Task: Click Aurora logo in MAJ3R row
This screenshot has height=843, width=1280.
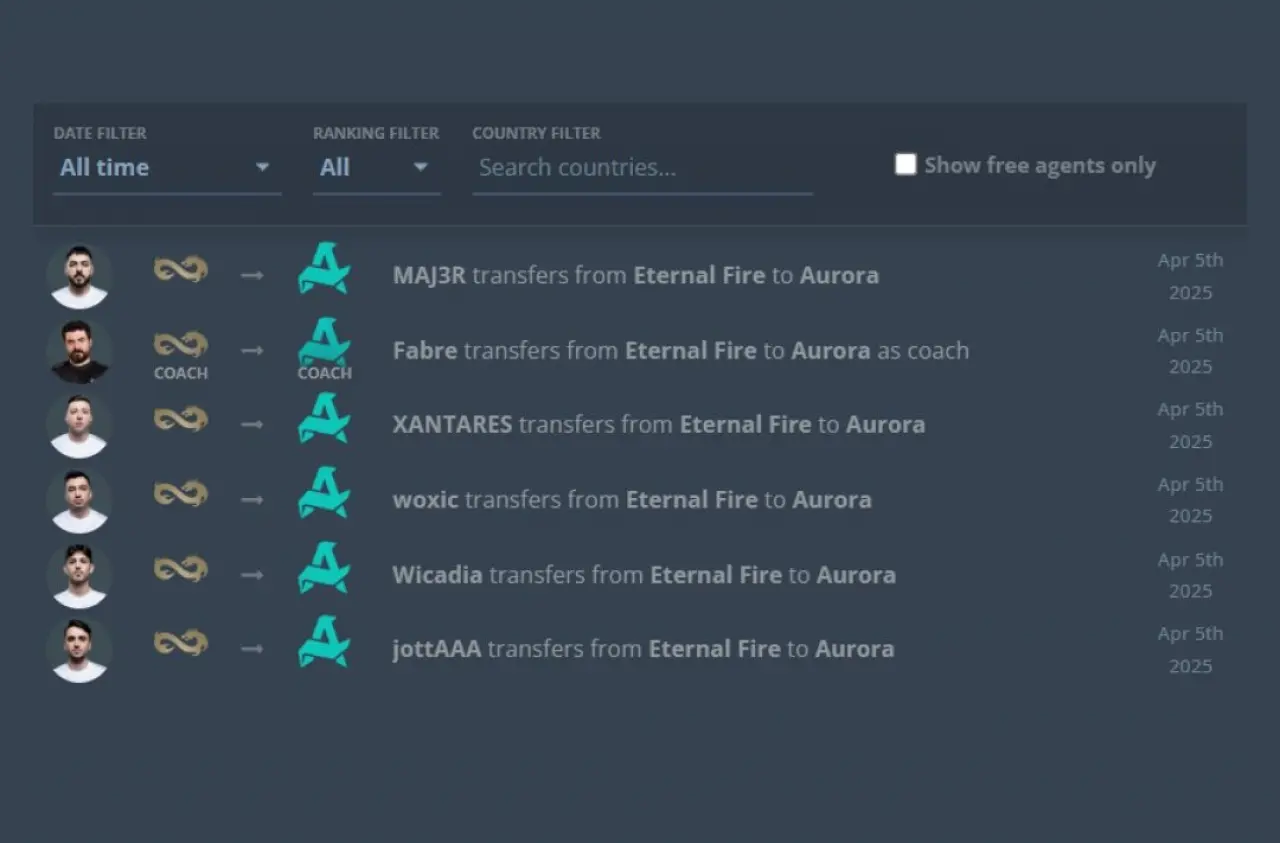Action: pyautogui.click(x=324, y=270)
